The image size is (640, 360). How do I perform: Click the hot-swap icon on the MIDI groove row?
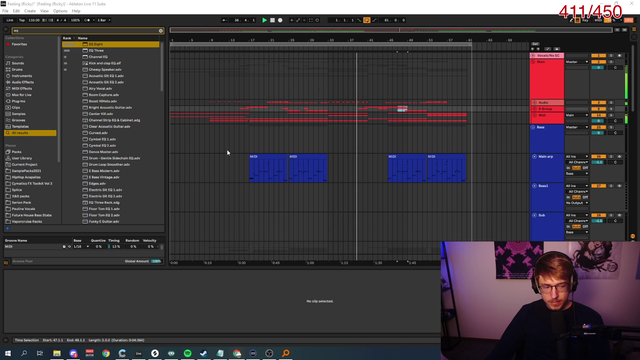coord(69,247)
